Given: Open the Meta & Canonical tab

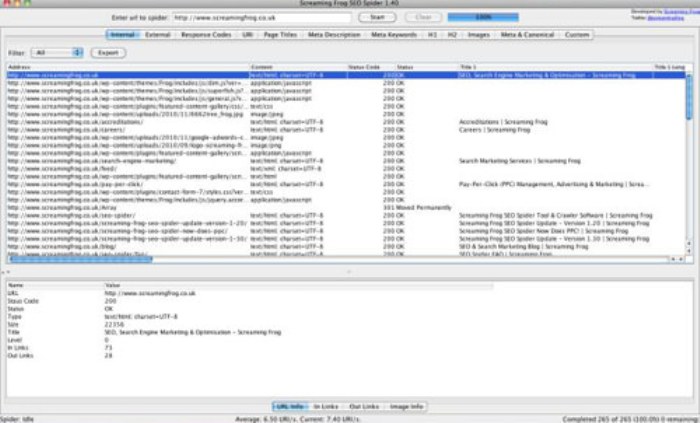Looking at the screenshot, I should pyautogui.click(x=527, y=35).
